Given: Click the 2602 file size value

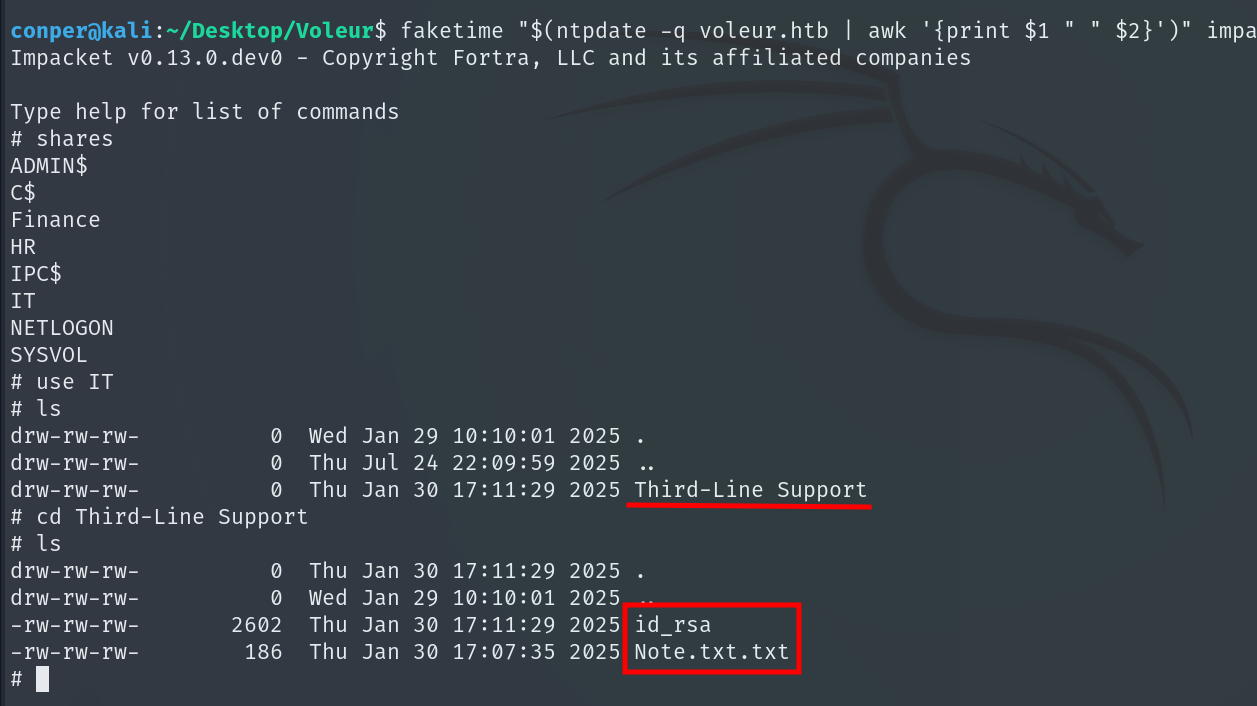Looking at the screenshot, I should pyautogui.click(x=256, y=626).
